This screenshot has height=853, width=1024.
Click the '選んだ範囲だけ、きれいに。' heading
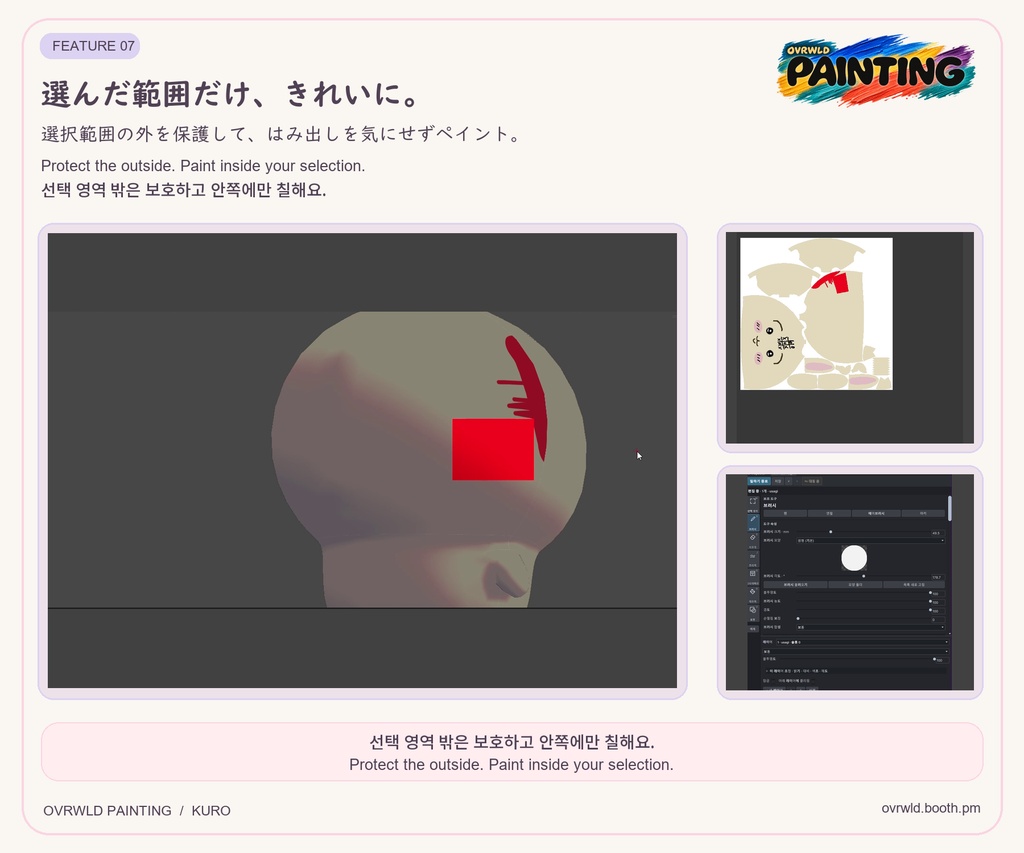click(230, 94)
